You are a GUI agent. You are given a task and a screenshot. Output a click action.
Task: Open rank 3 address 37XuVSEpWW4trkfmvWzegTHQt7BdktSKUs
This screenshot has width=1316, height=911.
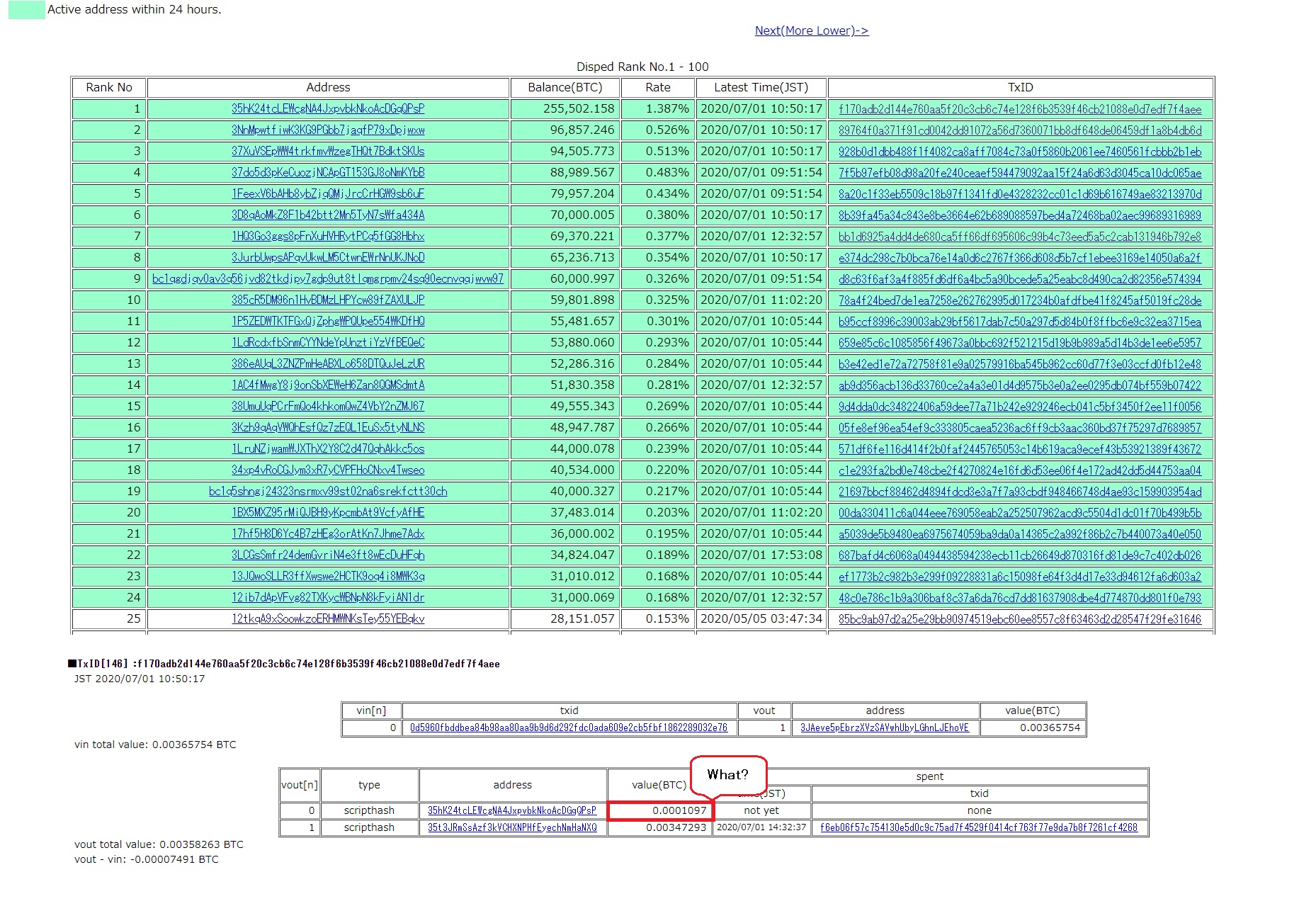[328, 151]
